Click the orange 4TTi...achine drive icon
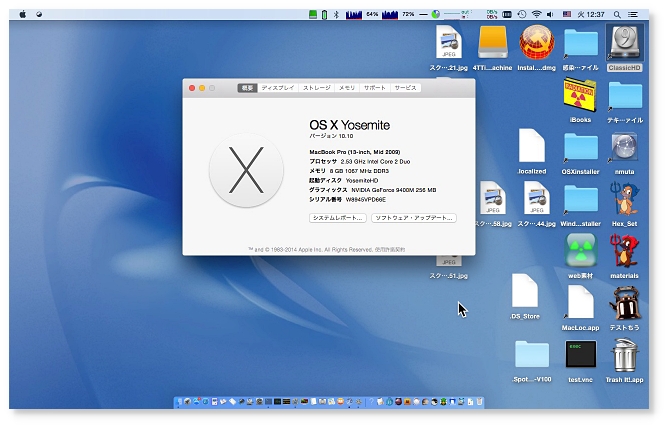The image size is (668, 428). [x=492, y=43]
